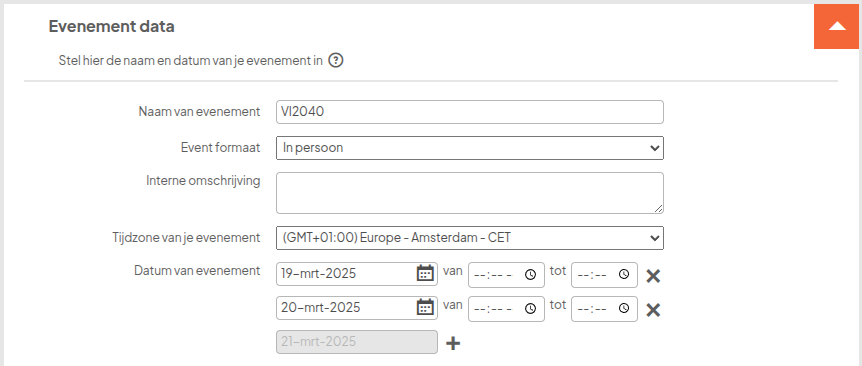Click the greyed 21-mrt-2025 date field
862x366 pixels.
(x=357, y=342)
